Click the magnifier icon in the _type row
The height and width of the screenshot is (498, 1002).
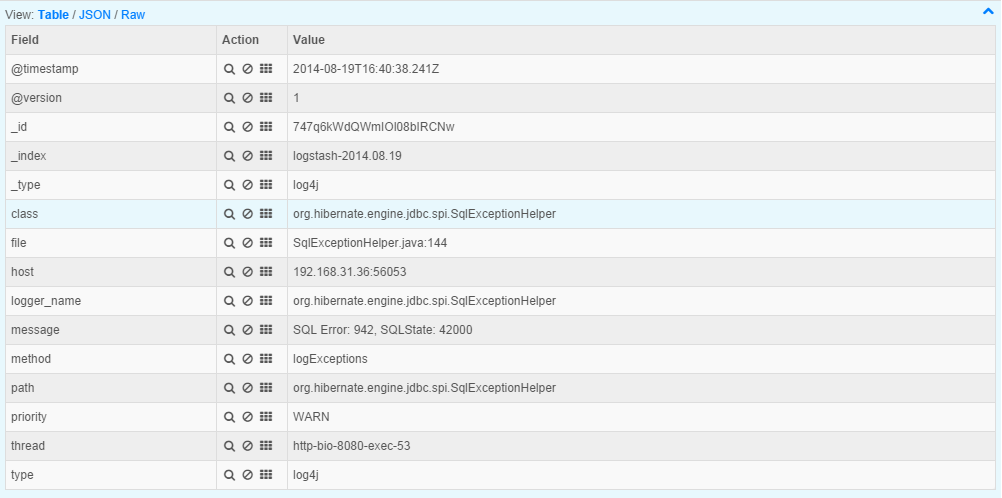[229, 185]
